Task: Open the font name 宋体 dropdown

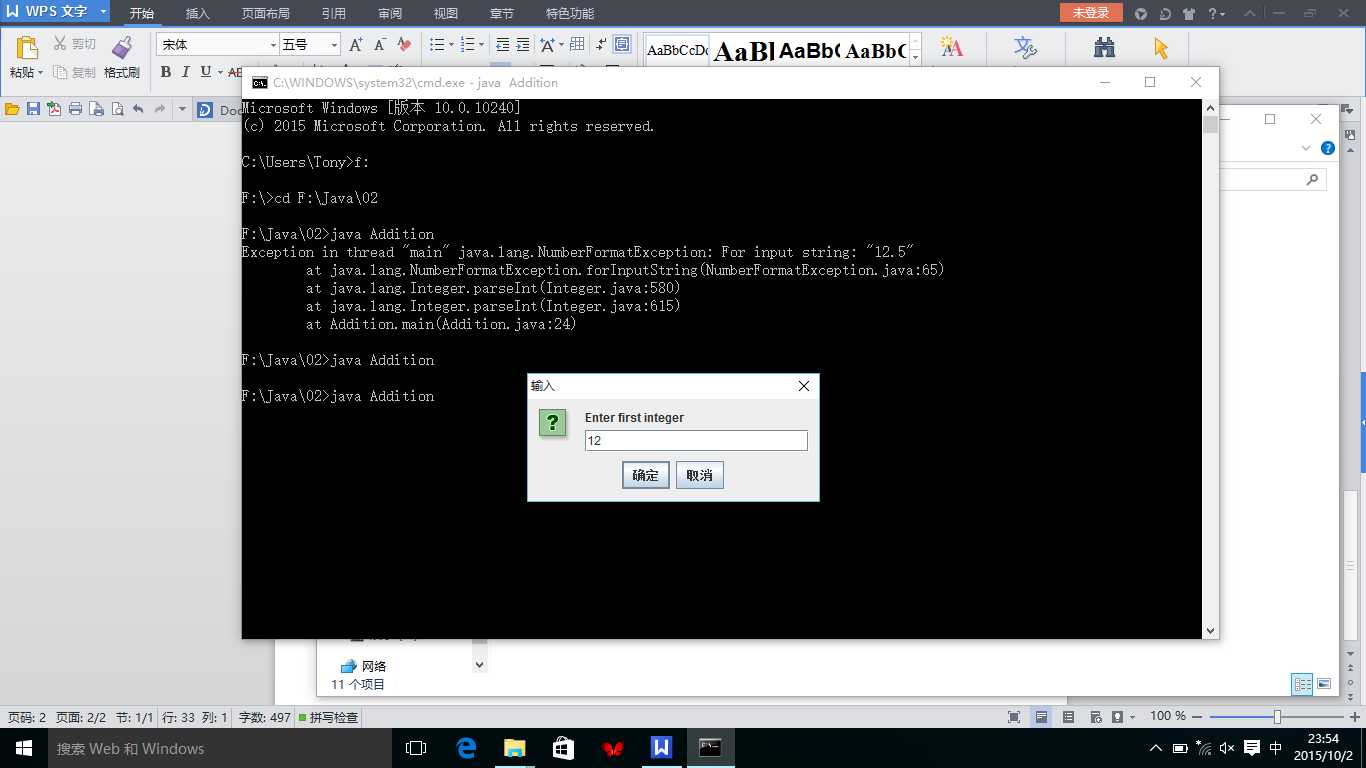Action: tap(273, 45)
